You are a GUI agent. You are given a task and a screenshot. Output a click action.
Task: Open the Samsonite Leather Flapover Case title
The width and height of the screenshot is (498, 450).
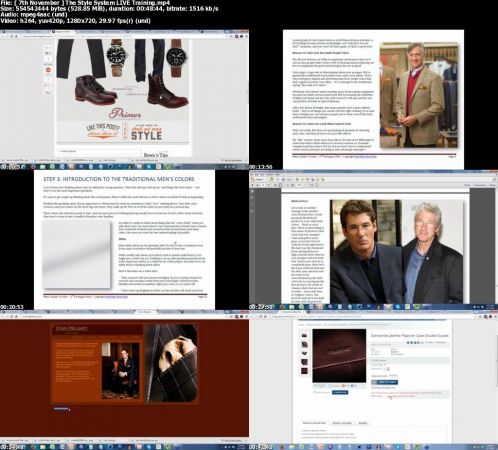[409, 336]
